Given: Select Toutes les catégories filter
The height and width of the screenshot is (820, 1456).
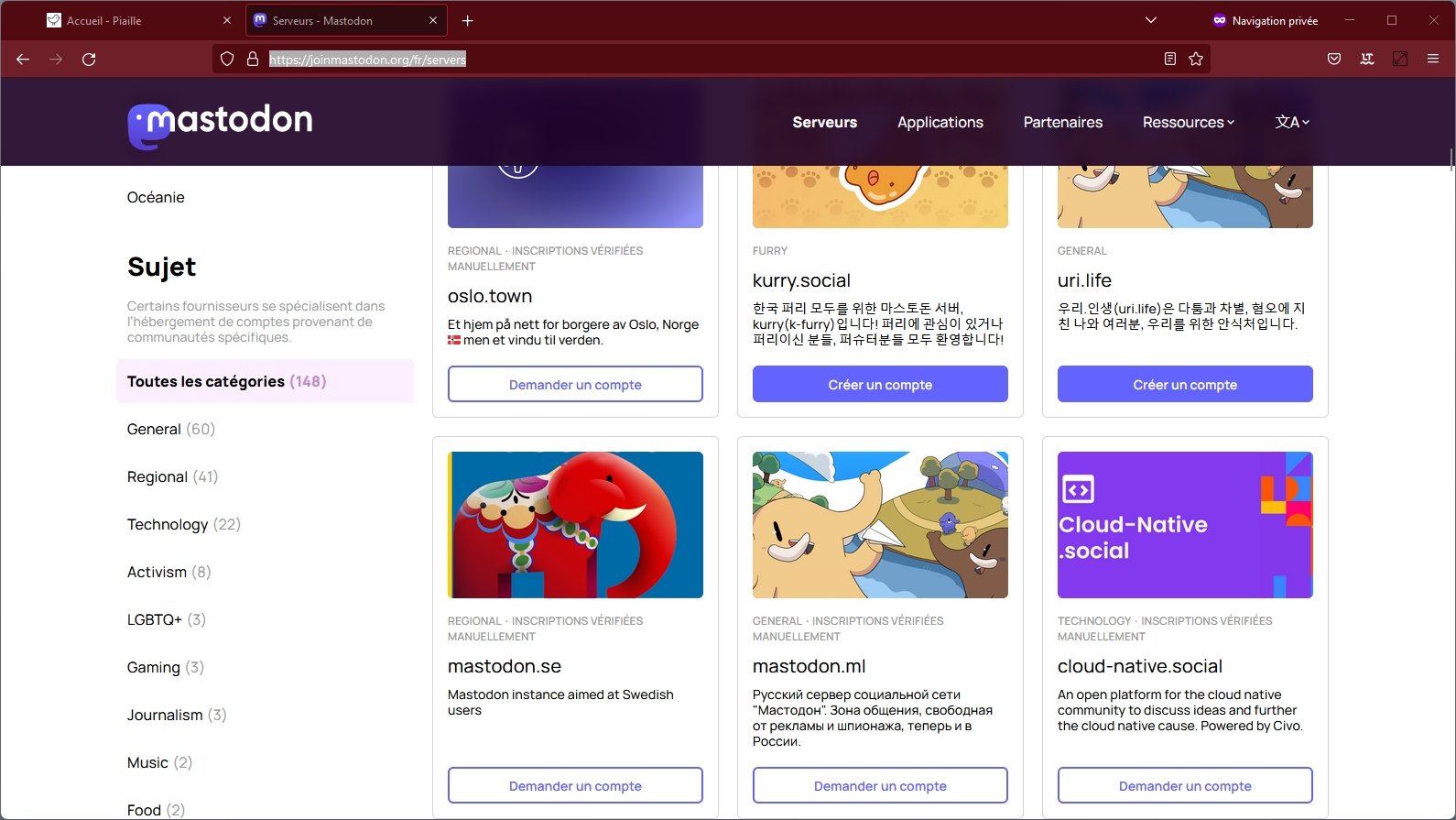Looking at the screenshot, I should coord(265,381).
